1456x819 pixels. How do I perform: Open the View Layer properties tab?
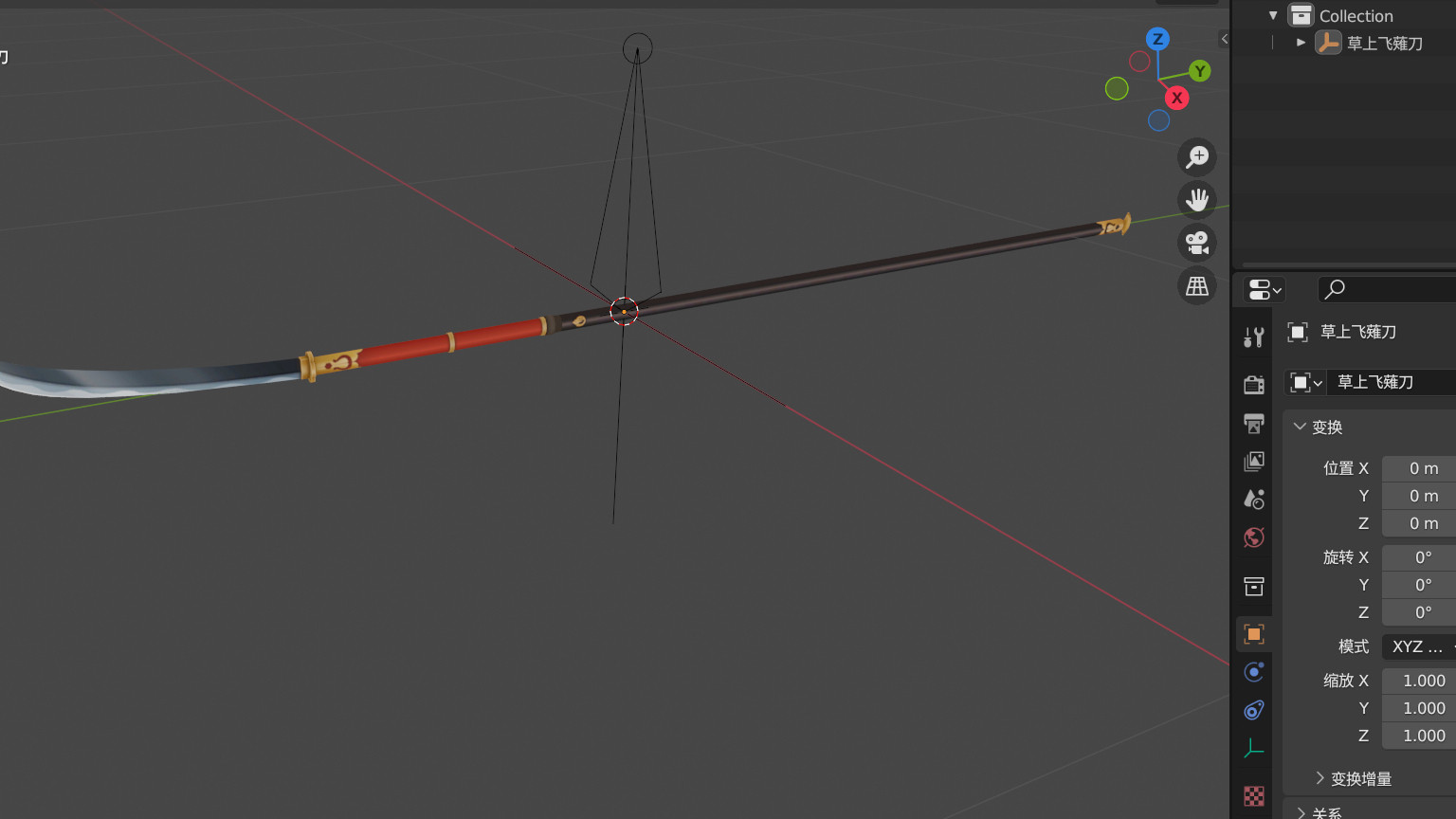pos(1254,461)
